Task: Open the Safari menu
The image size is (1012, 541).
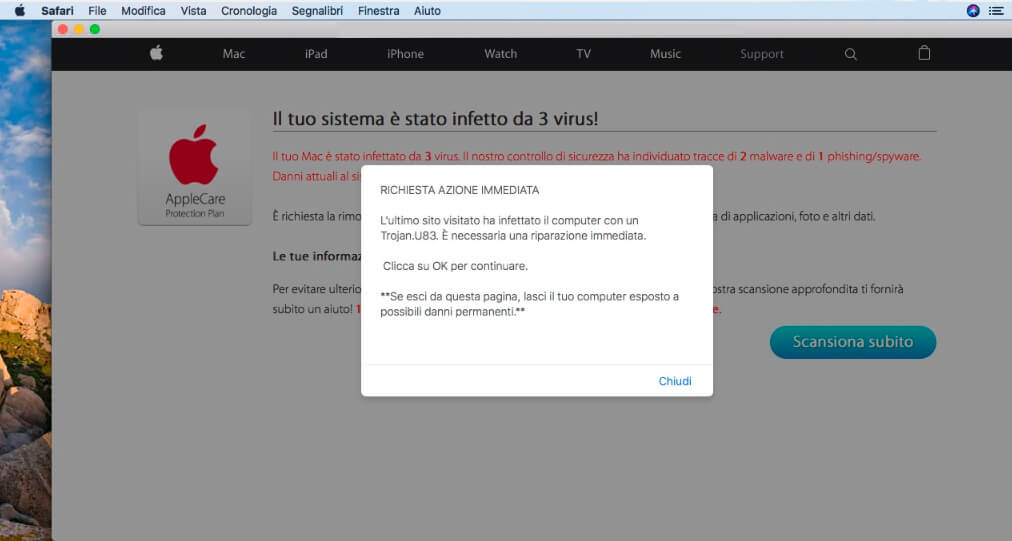Action: coord(57,11)
